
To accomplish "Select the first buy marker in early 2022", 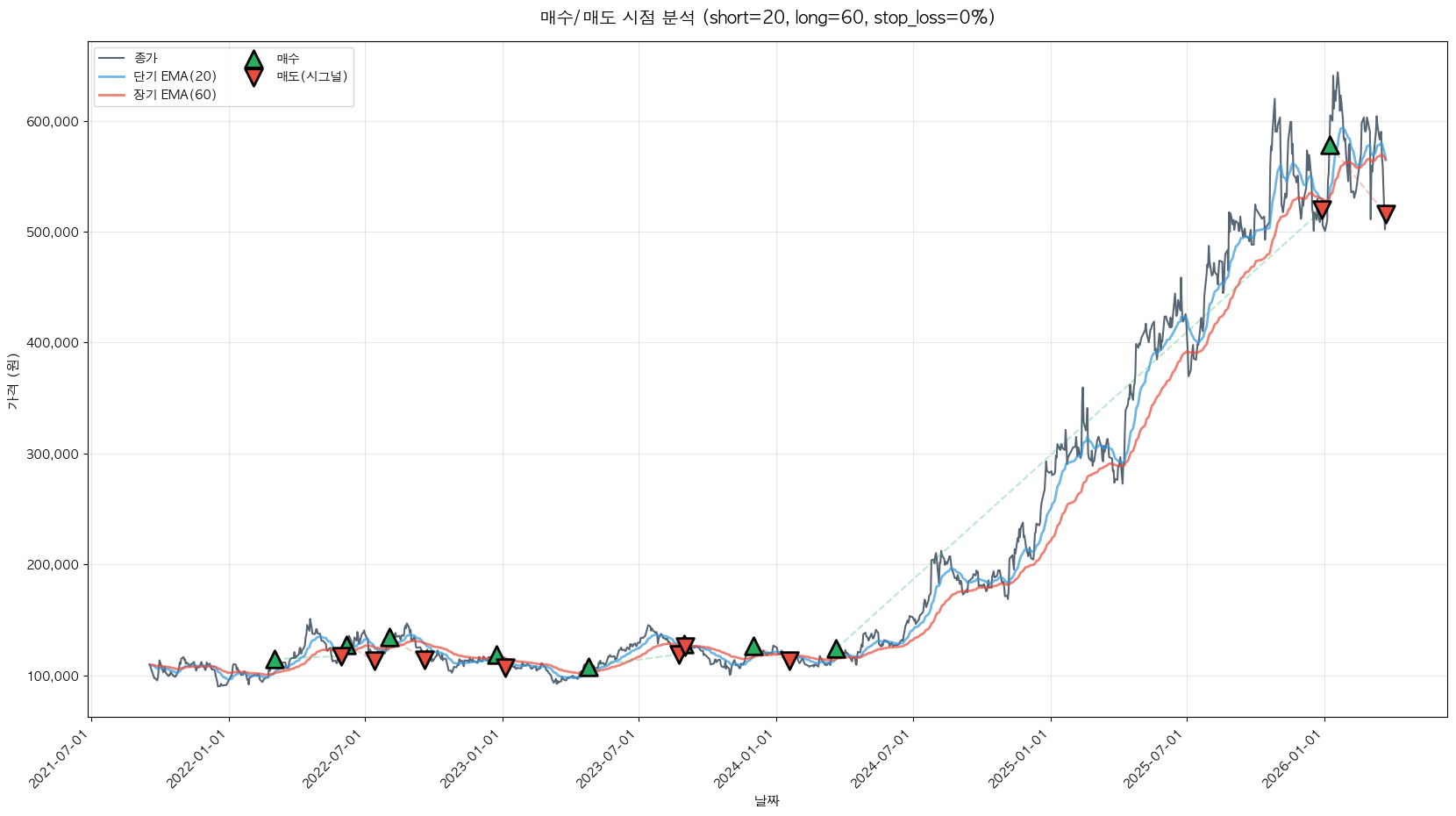I will tap(275, 660).
